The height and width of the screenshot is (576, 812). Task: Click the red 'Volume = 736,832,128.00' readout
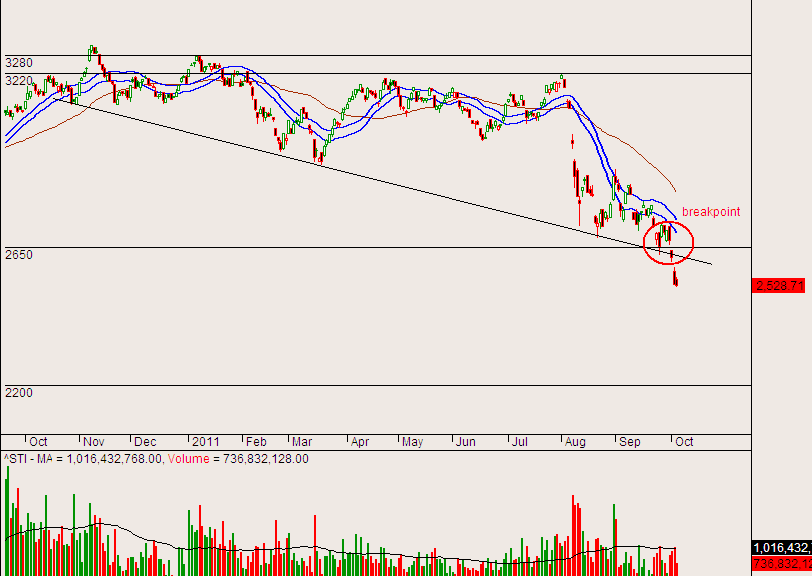[237, 459]
